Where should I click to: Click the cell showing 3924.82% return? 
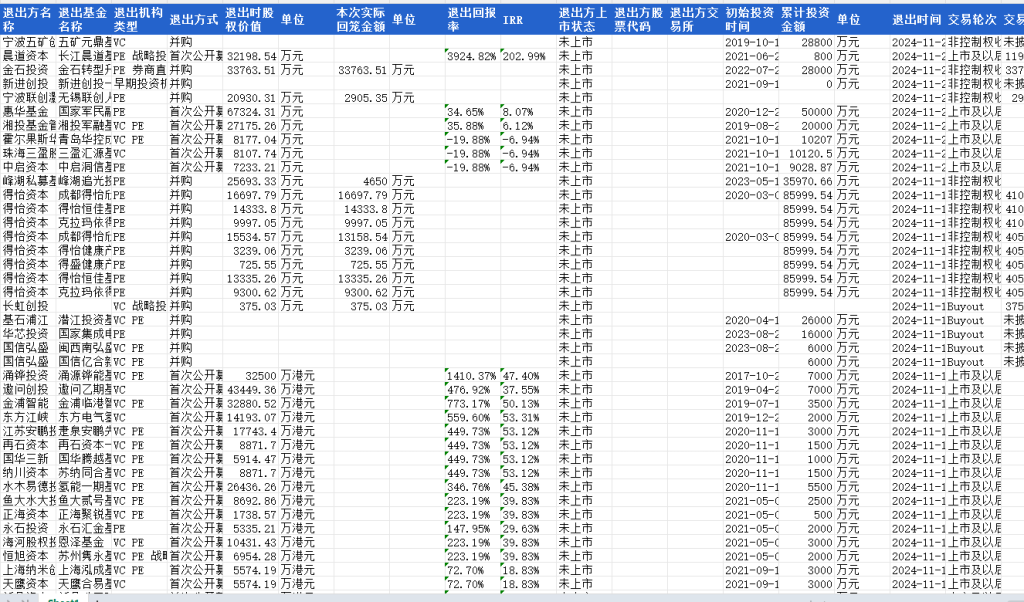[x=471, y=57]
